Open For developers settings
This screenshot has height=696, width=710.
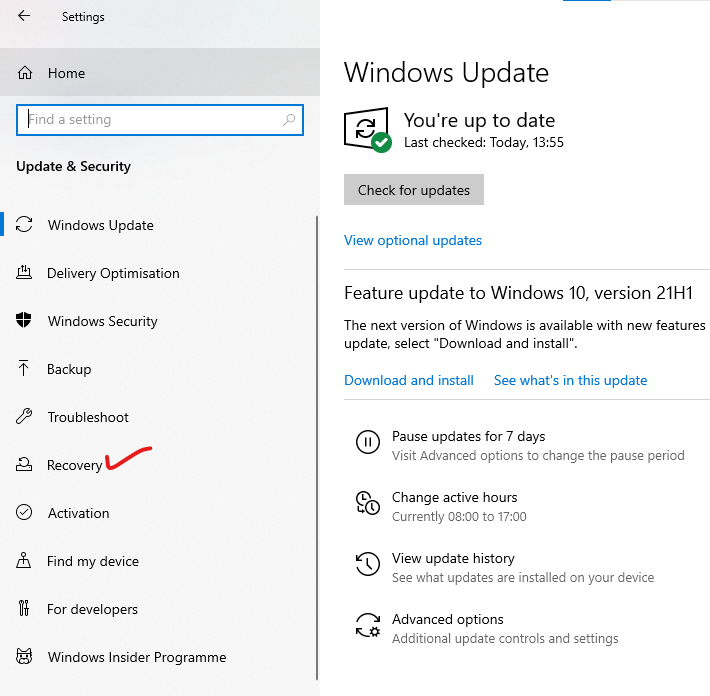[158, 609]
